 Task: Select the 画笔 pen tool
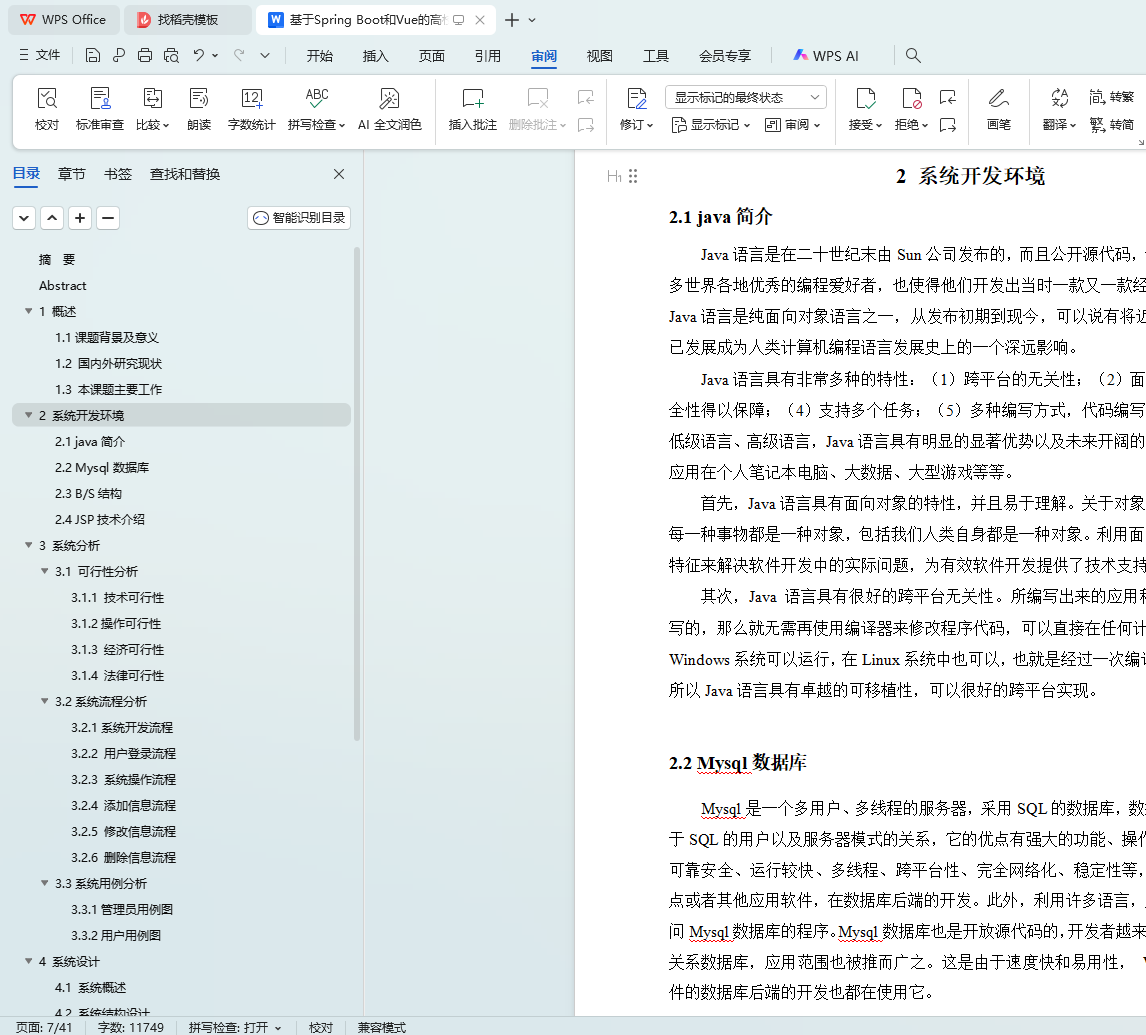tap(998, 108)
